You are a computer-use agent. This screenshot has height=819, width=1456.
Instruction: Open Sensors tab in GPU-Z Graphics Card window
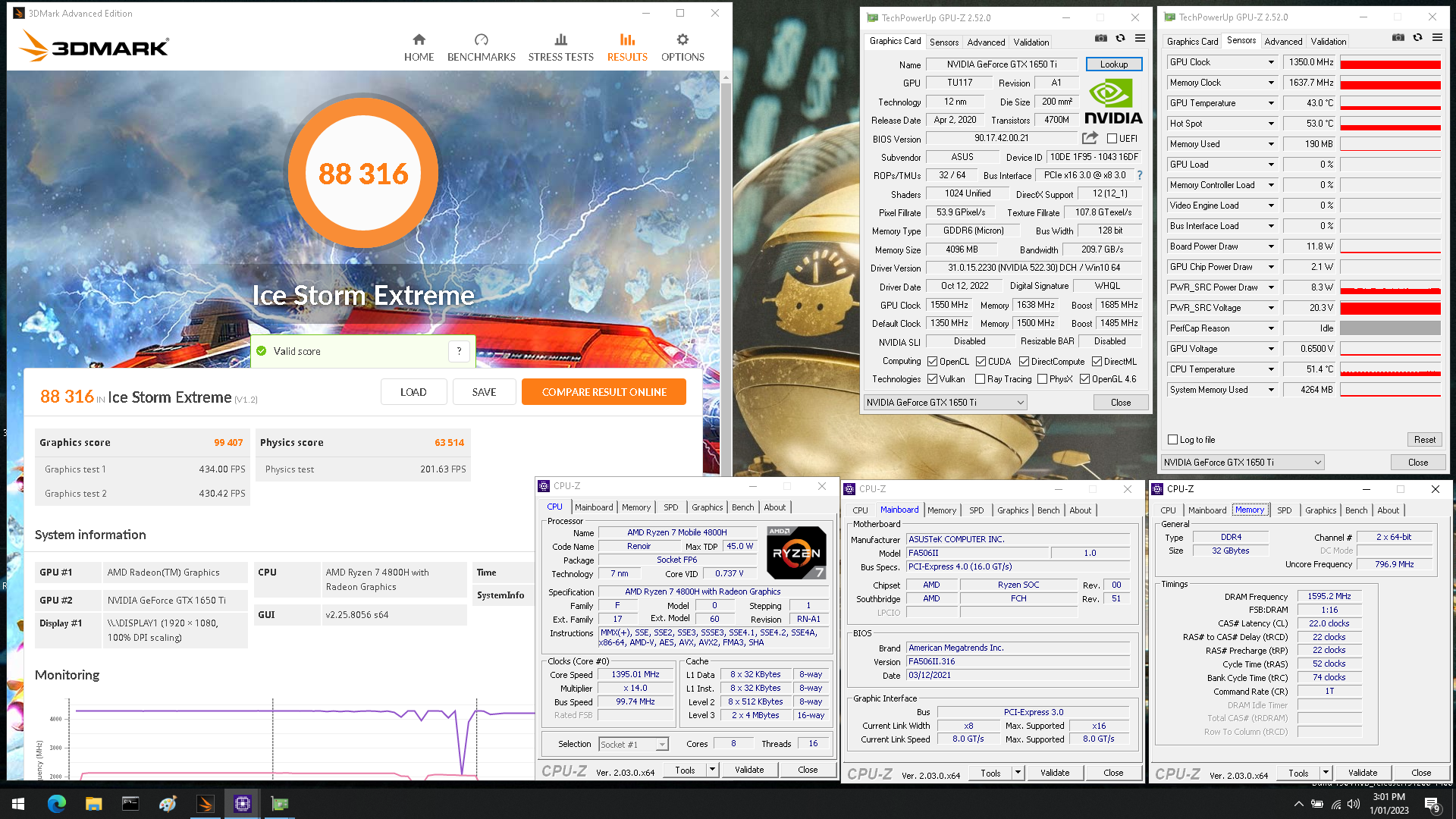coord(944,42)
